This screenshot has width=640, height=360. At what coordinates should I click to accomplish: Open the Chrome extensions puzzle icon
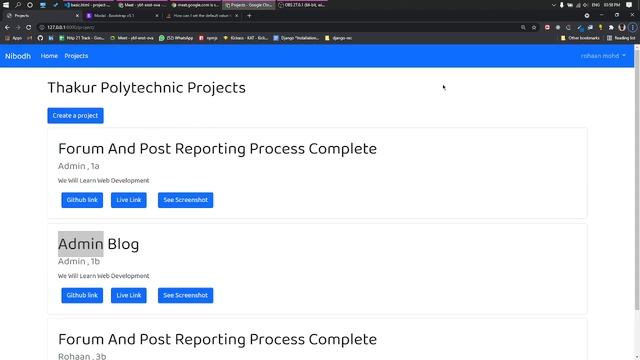(611, 27)
